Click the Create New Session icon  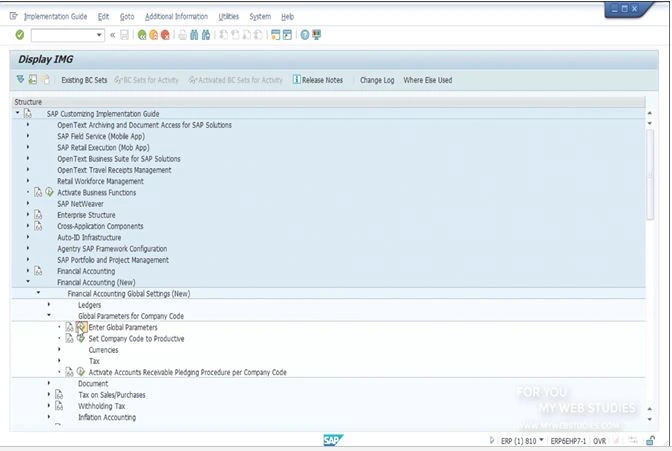276,35
